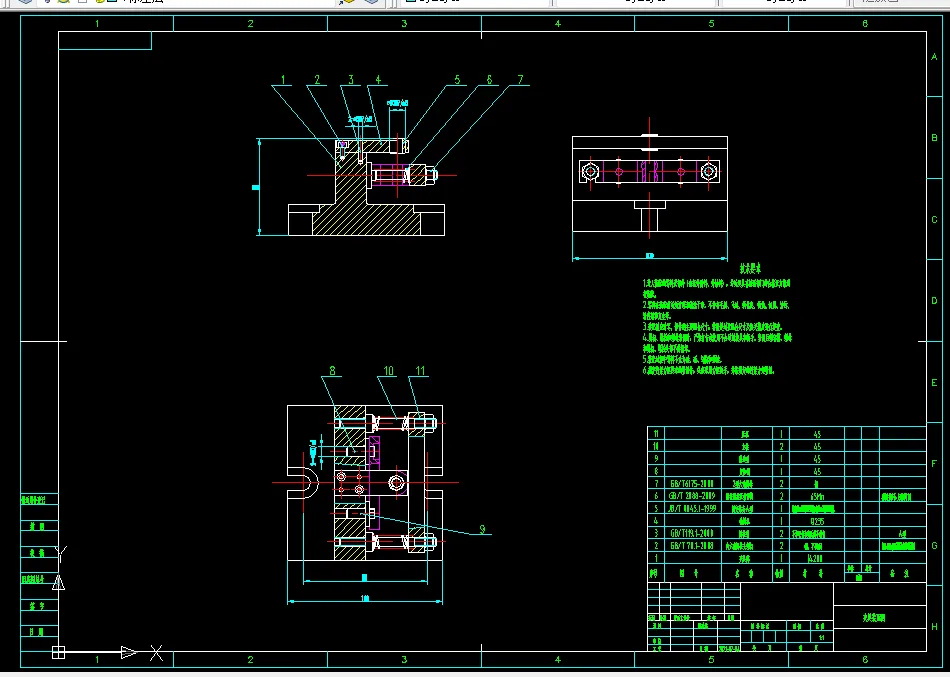
Task: Click material 65Mn in parts list row 6
Action: coord(817,496)
